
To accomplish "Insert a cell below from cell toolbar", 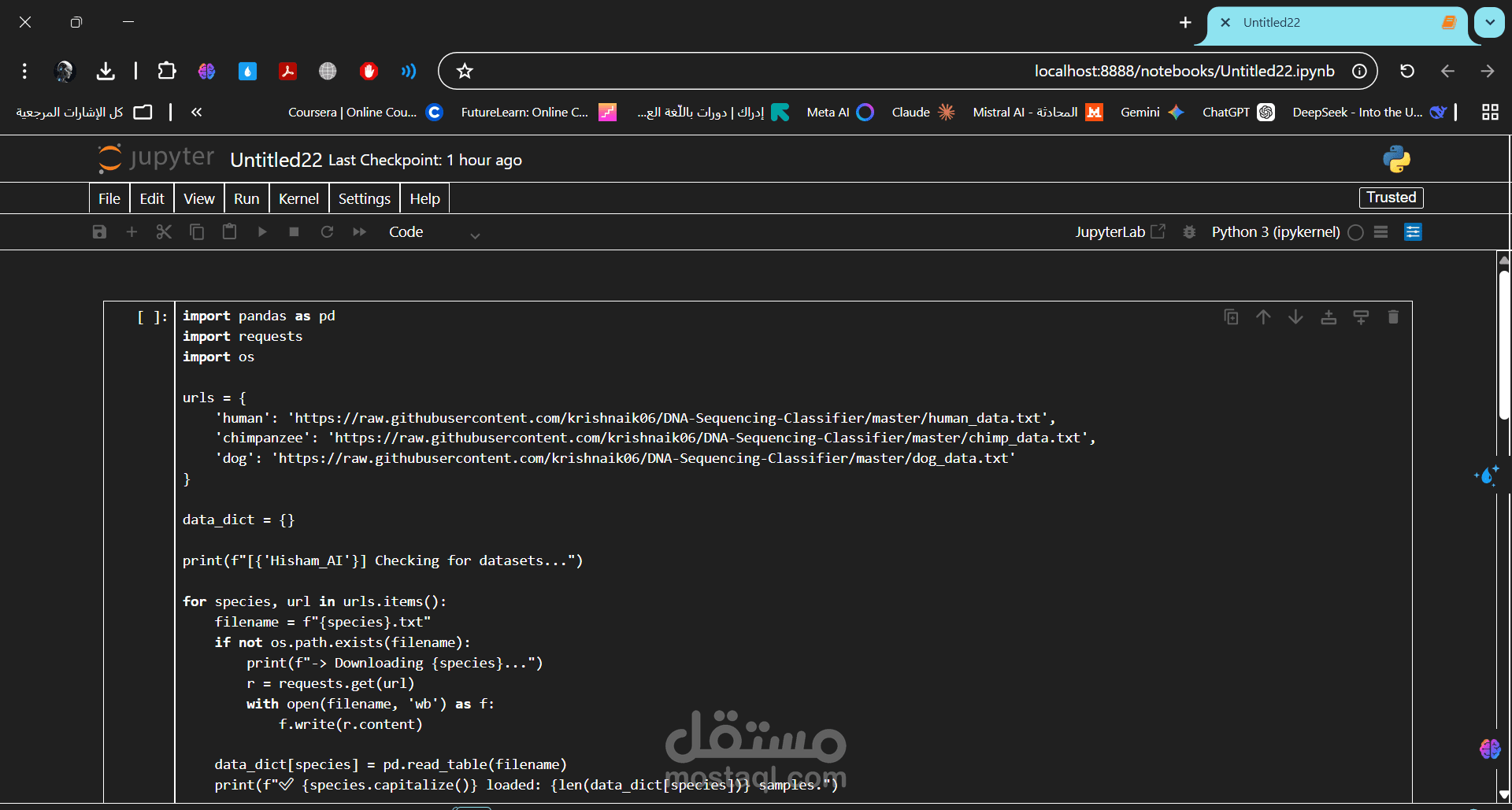I will pos(1361,316).
